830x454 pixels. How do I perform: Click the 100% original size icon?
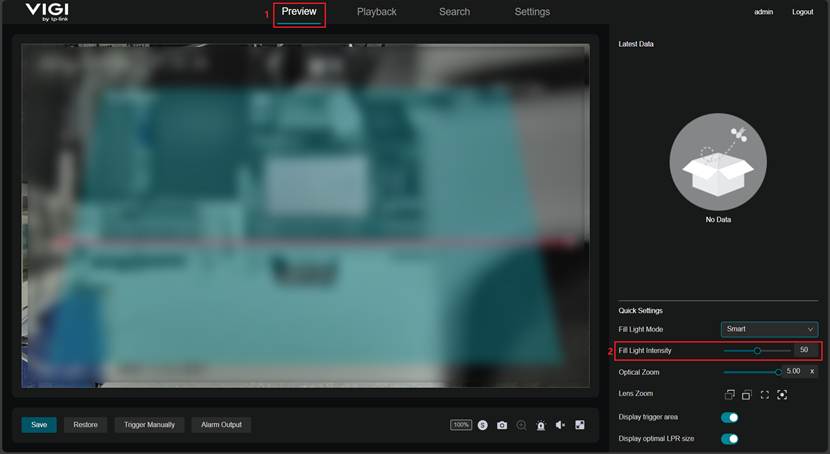461,425
